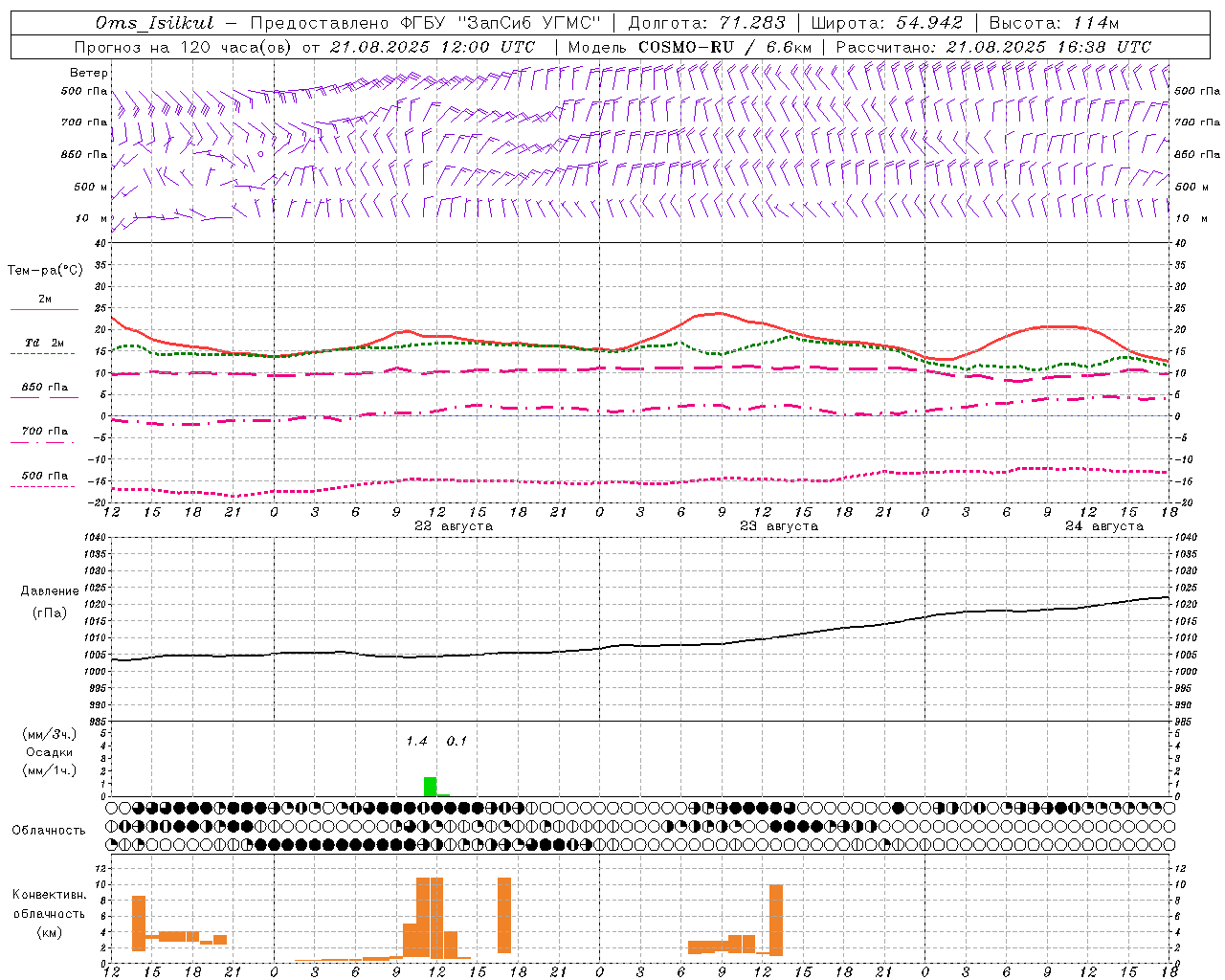Image resolution: width=1225 pixels, height=980 pixels.
Task: Click the (км) unit under convective cloudiness
Action: pyautogui.click(x=50, y=933)
